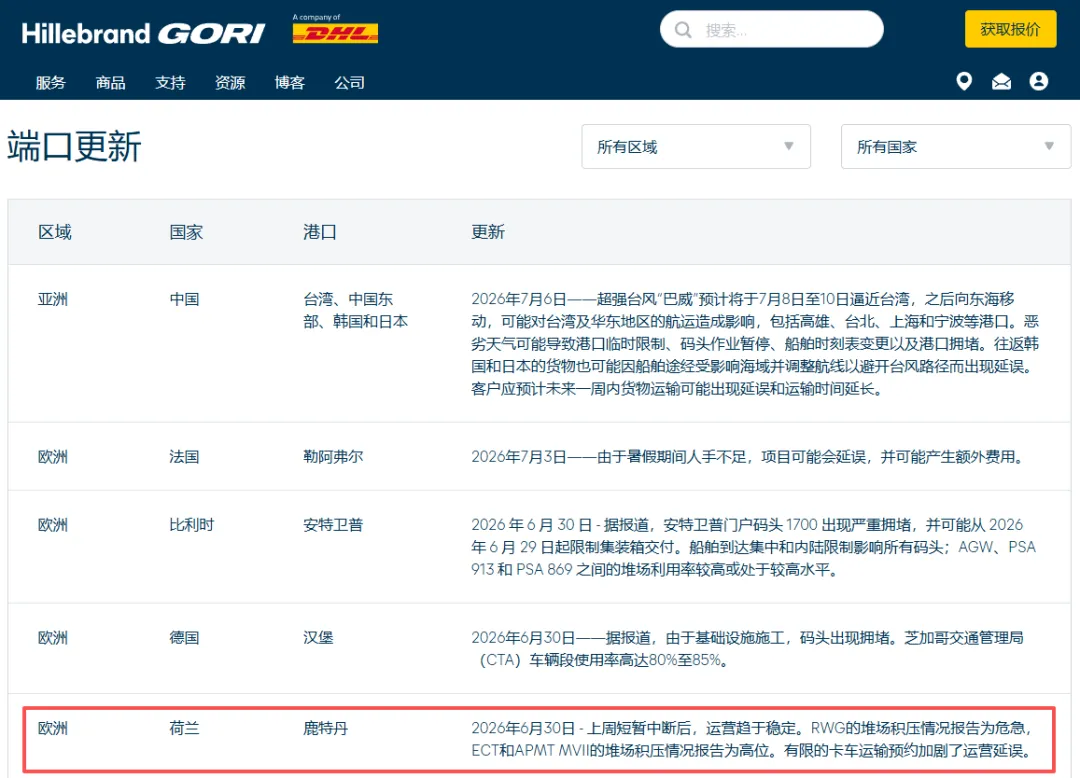Click the 端口更新 page heading
Image resolution: width=1080 pixels, height=778 pixels.
coord(74,147)
